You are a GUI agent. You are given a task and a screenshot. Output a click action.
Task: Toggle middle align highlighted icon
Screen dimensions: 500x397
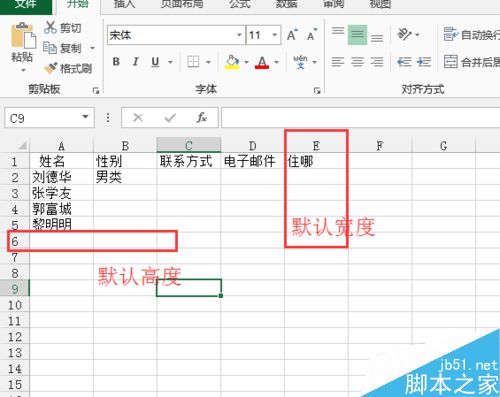[357, 34]
